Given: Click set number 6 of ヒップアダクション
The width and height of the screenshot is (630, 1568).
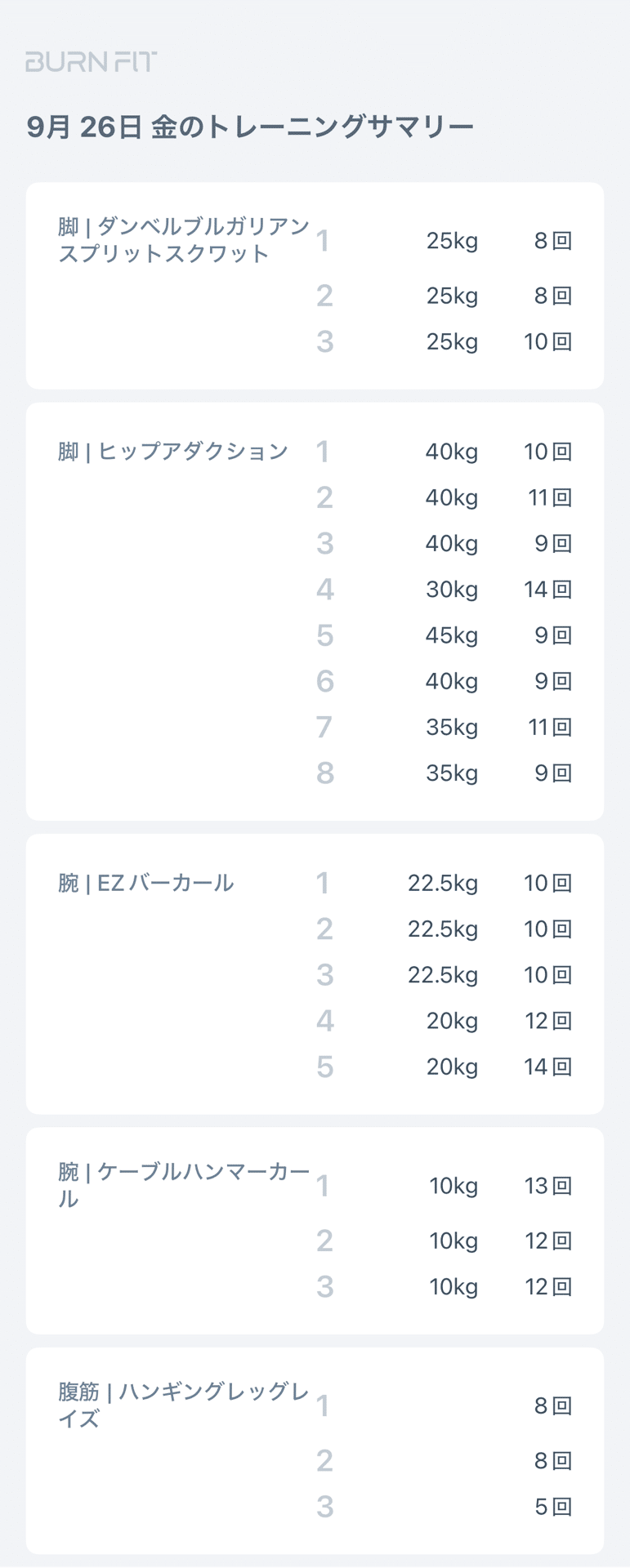Looking at the screenshot, I should 324,682.
